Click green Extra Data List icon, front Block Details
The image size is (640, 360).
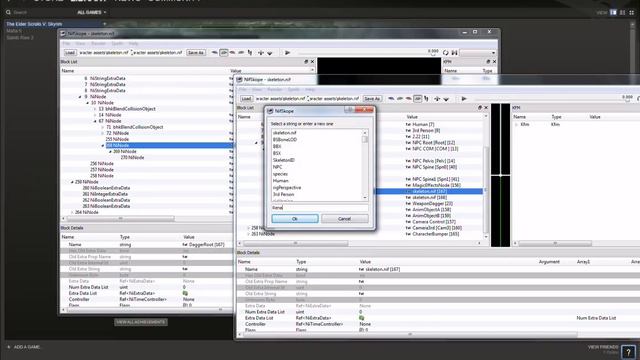pos(361,318)
